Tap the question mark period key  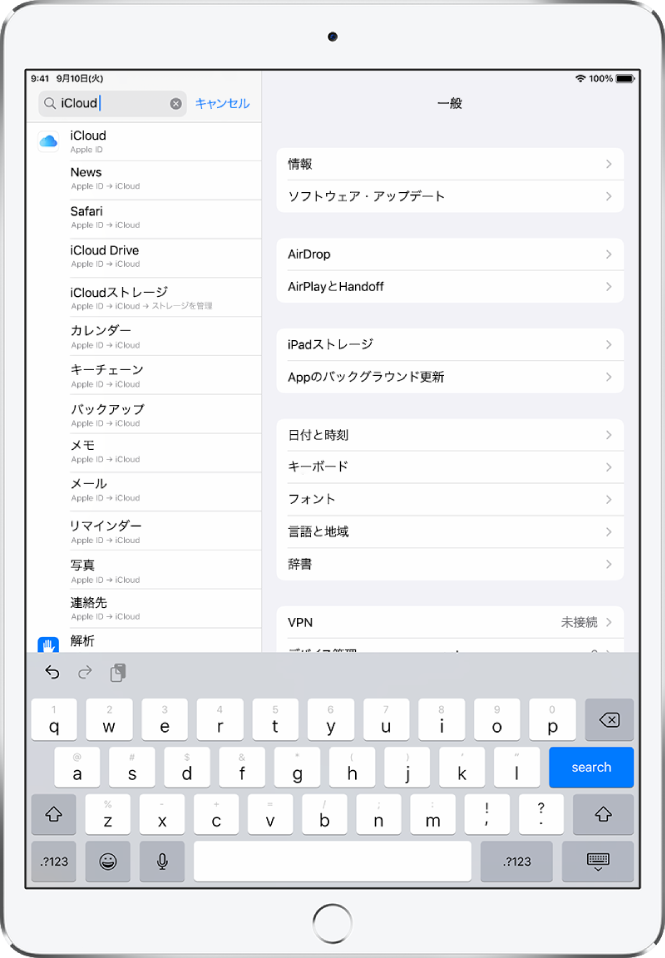point(541,814)
